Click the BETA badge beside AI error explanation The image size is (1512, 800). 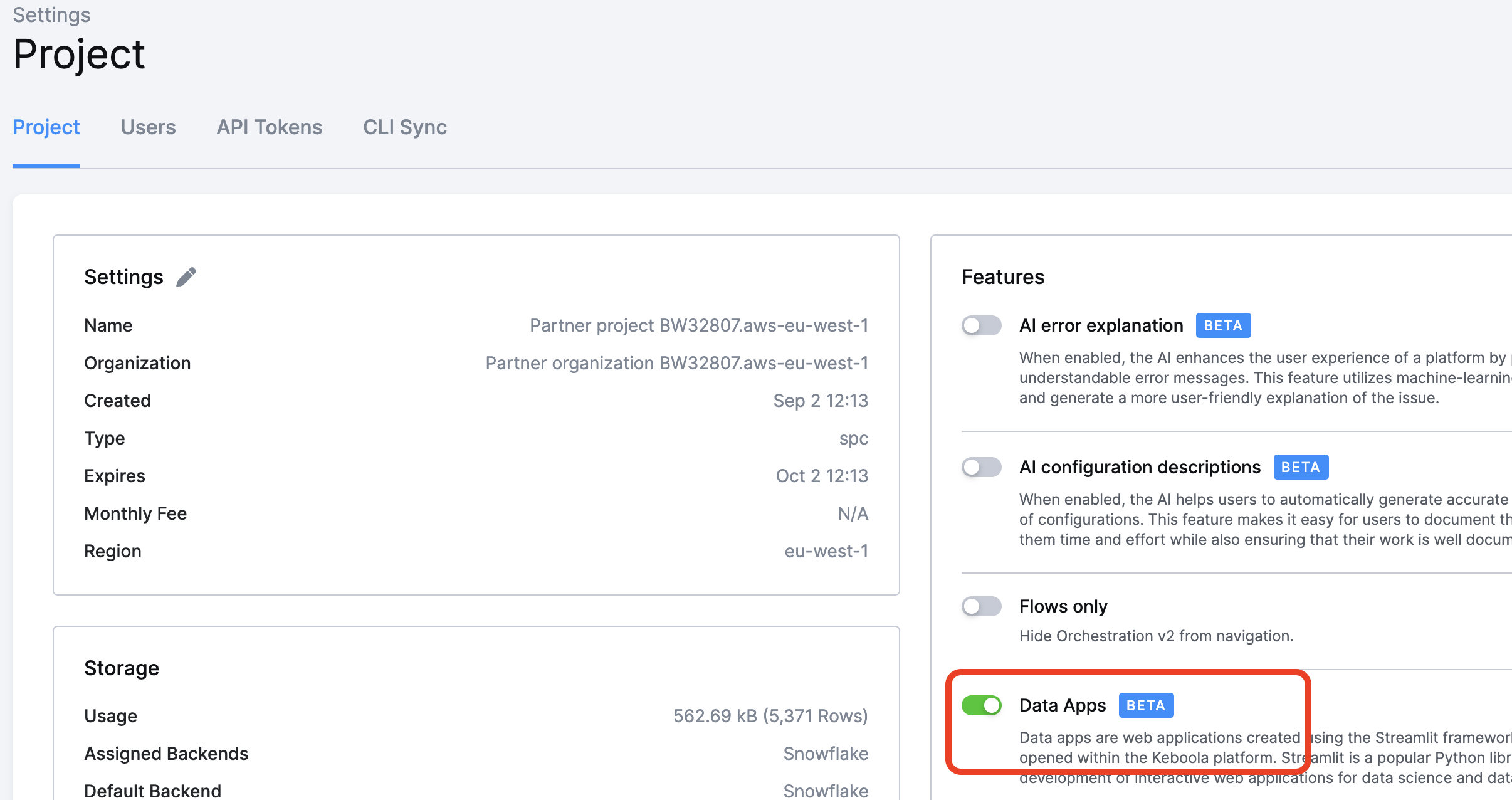point(1223,325)
